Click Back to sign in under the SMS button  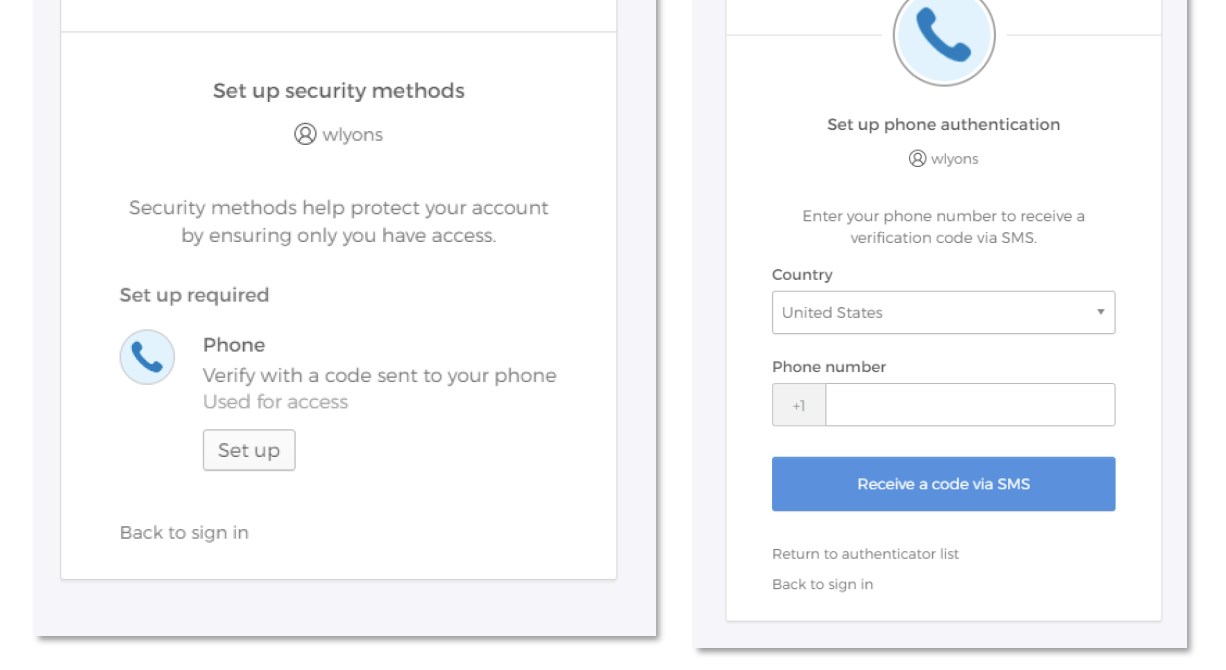822,584
